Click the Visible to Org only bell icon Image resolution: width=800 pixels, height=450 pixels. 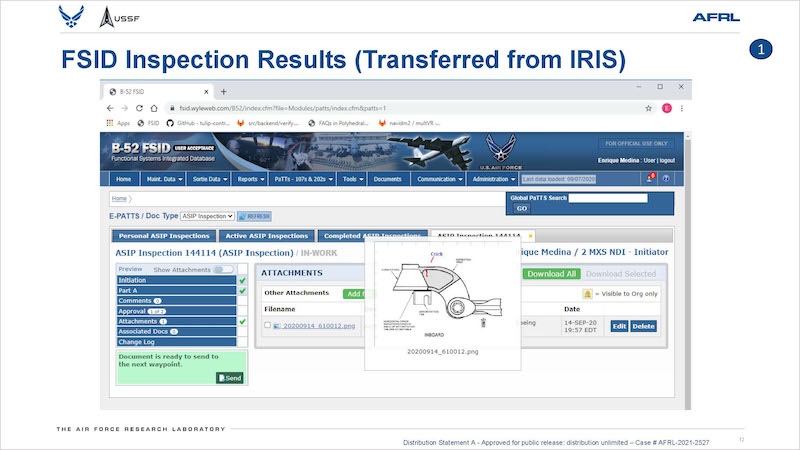pos(587,294)
